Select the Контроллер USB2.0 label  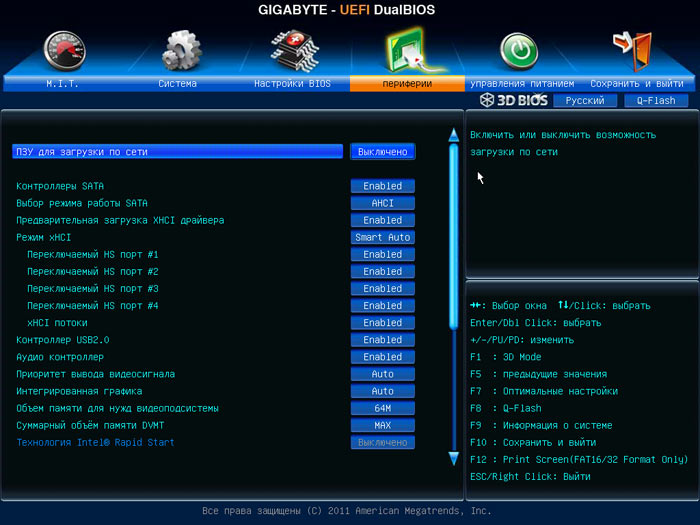click(62, 340)
